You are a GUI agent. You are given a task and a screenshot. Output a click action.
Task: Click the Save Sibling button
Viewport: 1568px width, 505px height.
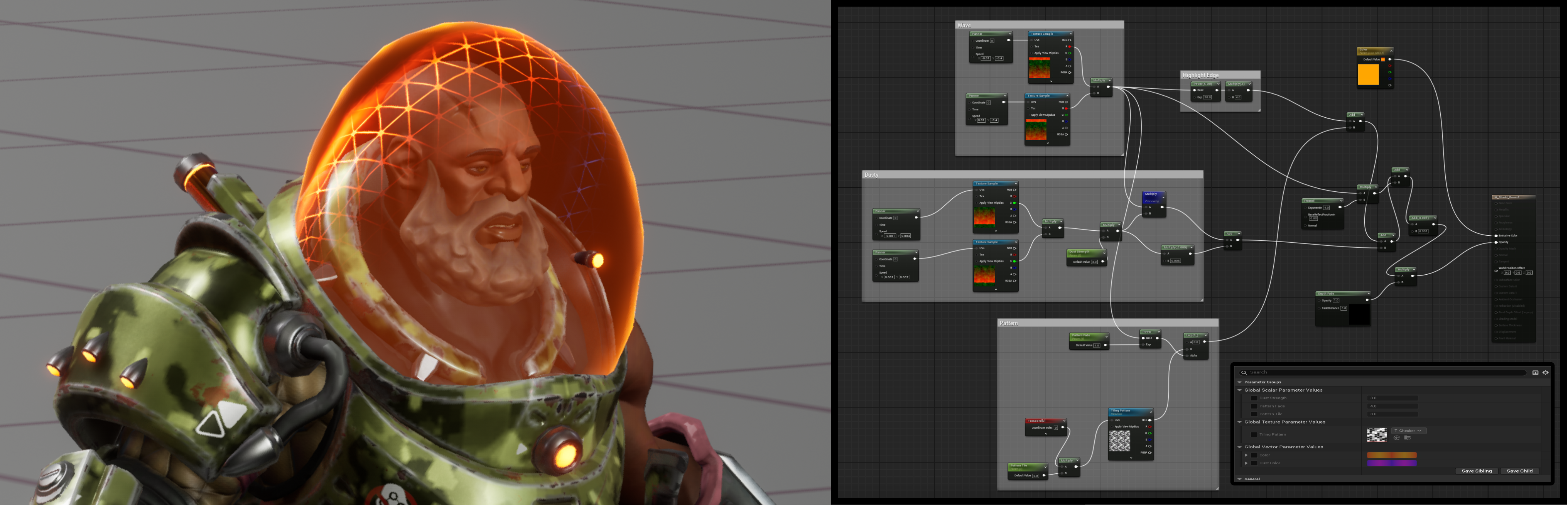[1476, 471]
